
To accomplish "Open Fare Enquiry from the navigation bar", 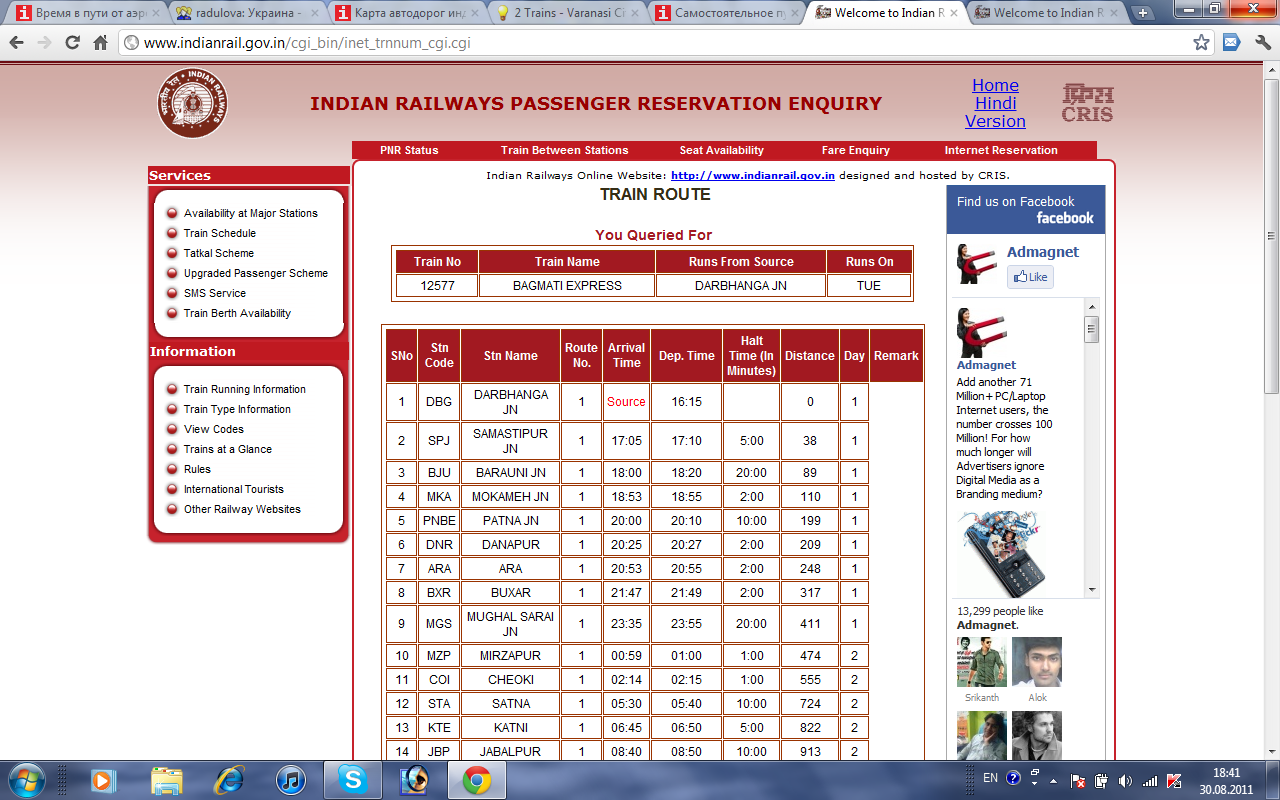I will [x=855, y=150].
